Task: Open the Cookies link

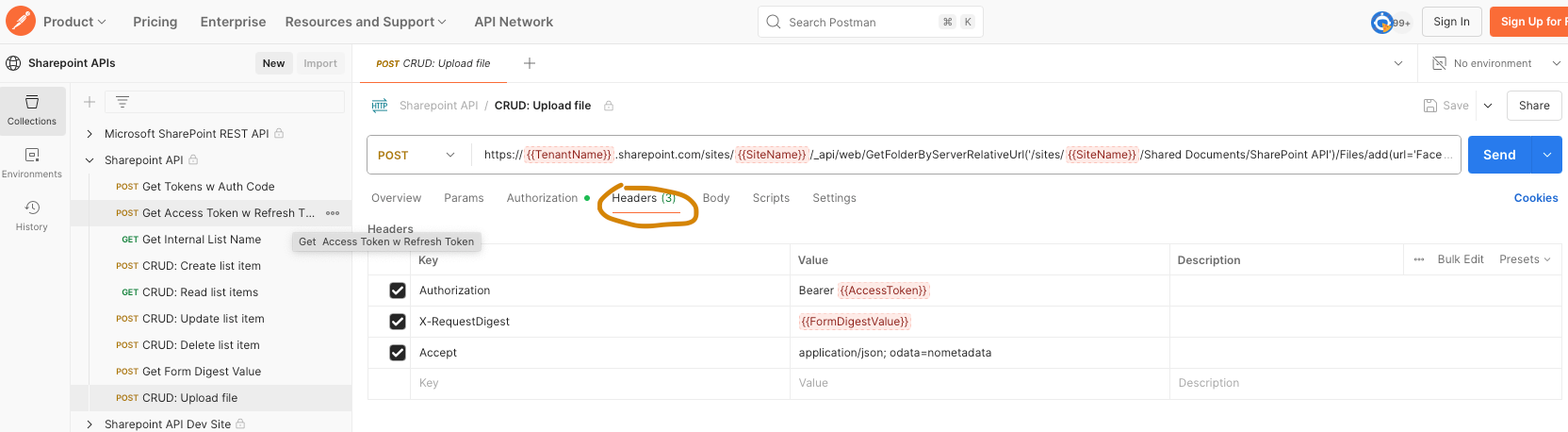Action: (1535, 198)
